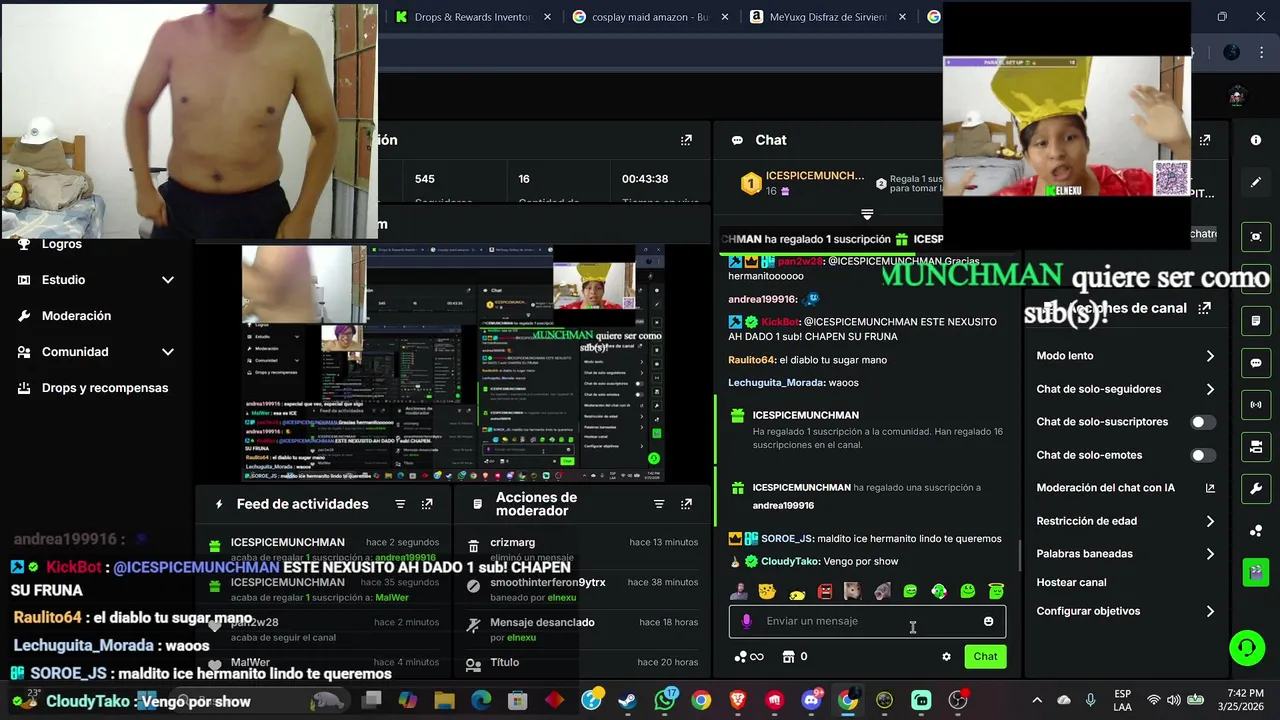Image resolution: width=1280 pixels, height=720 pixels.
Task: Click the stream preview thumbnail
Action: [452, 364]
